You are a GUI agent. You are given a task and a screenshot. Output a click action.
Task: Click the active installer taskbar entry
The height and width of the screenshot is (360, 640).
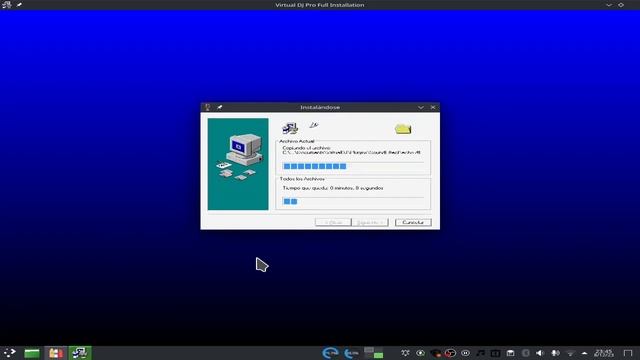[80, 353]
